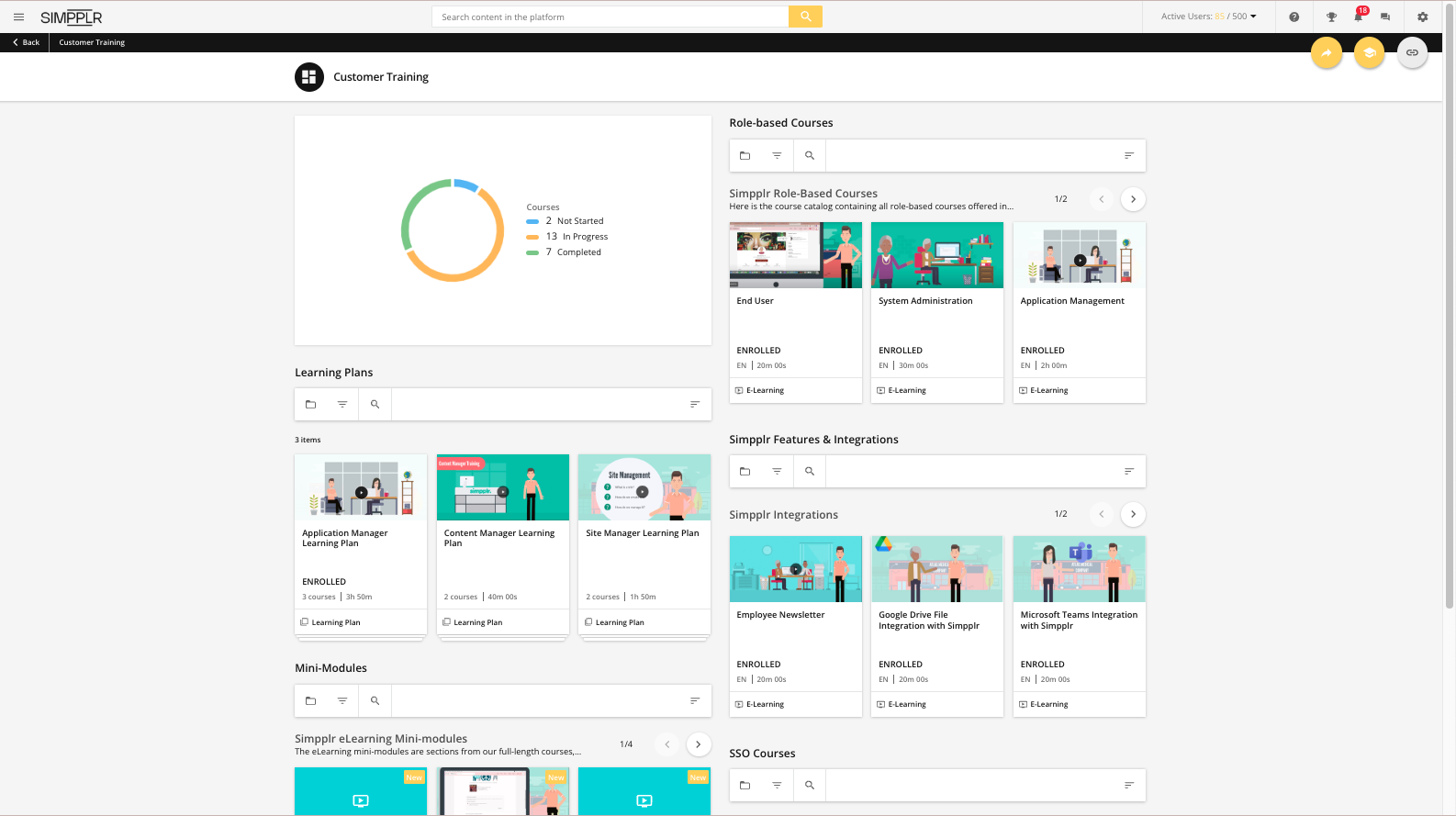Open the settings gear icon
This screenshot has height=816, width=1456.
pos(1422,17)
